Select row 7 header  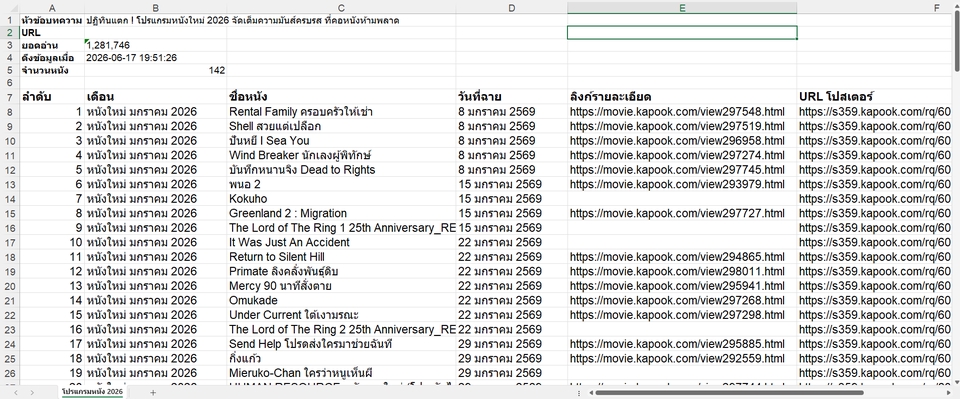(x=10, y=97)
